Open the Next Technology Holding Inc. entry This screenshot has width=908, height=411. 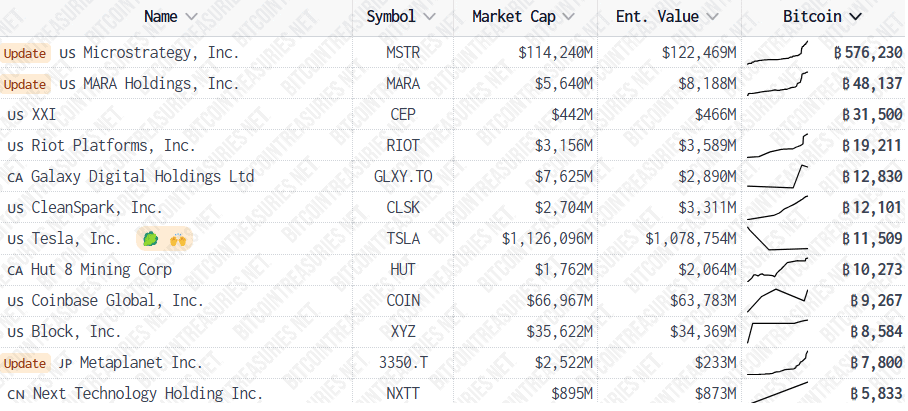tap(148, 394)
